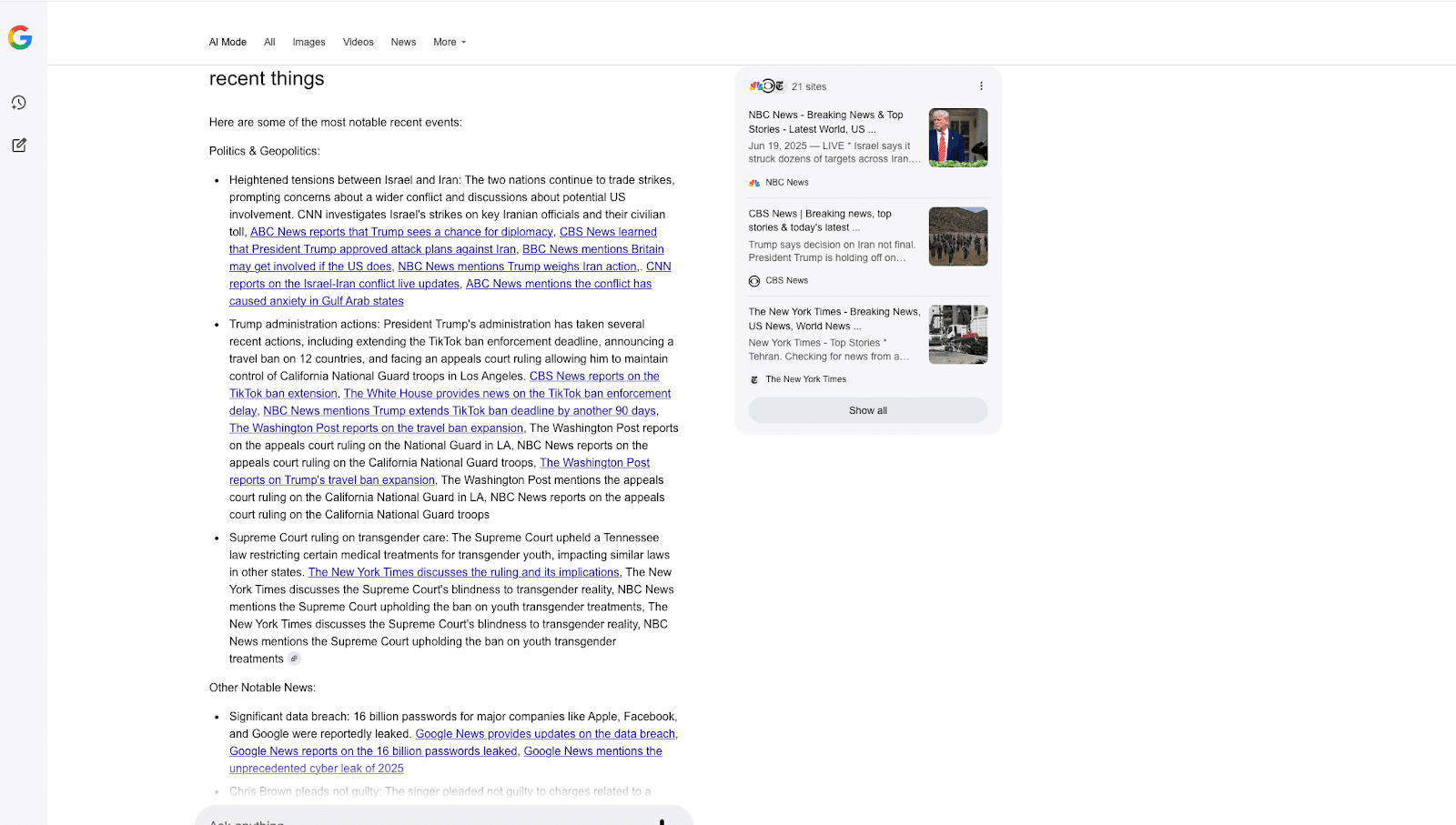
Task: Open the News tab
Action: coord(403,42)
